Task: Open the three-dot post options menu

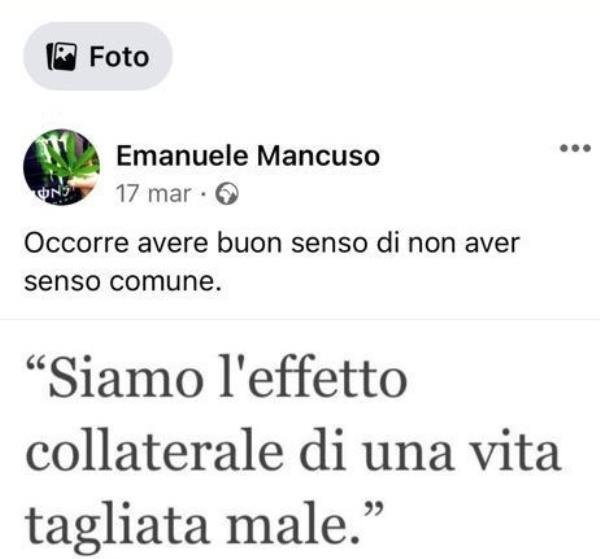Action: click(x=575, y=148)
